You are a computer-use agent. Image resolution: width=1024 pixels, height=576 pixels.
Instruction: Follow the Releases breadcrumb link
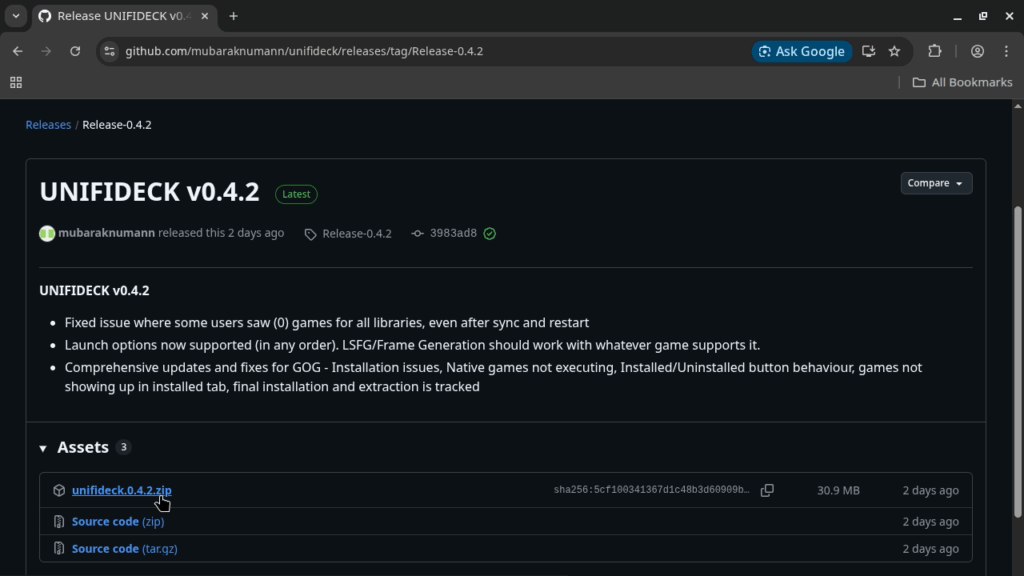(48, 124)
